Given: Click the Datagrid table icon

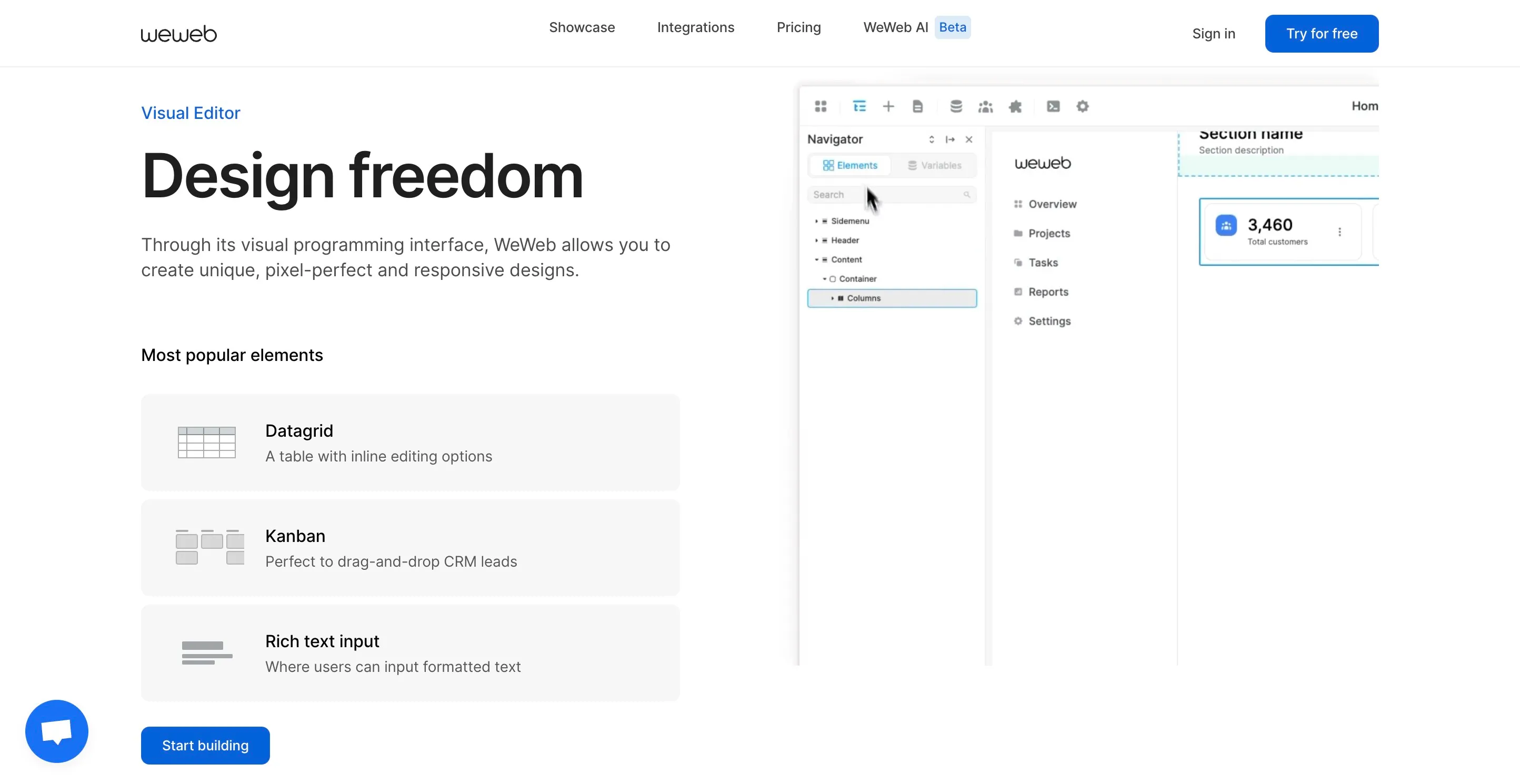Looking at the screenshot, I should click(x=206, y=443).
